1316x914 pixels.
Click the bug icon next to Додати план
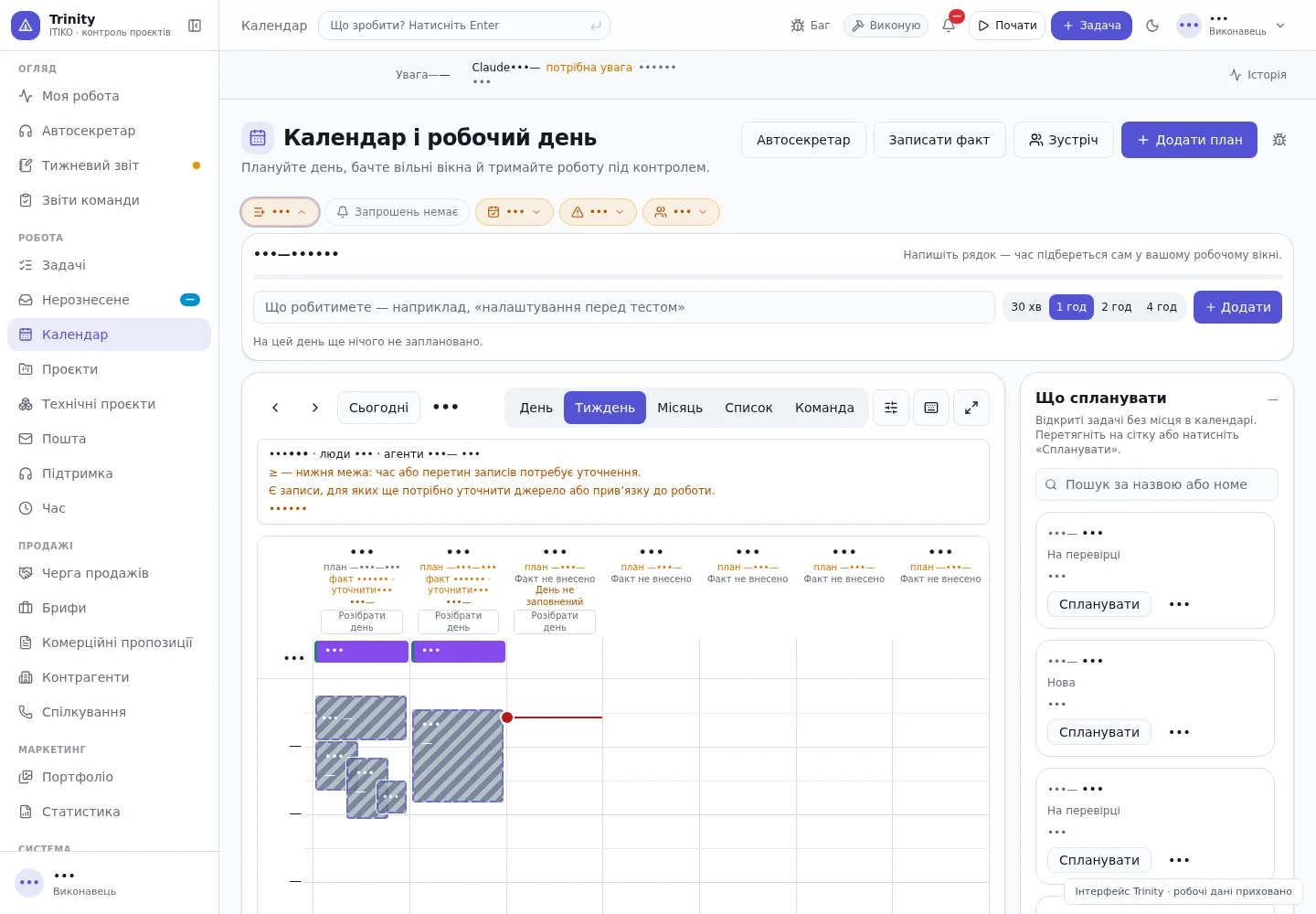click(x=1279, y=140)
